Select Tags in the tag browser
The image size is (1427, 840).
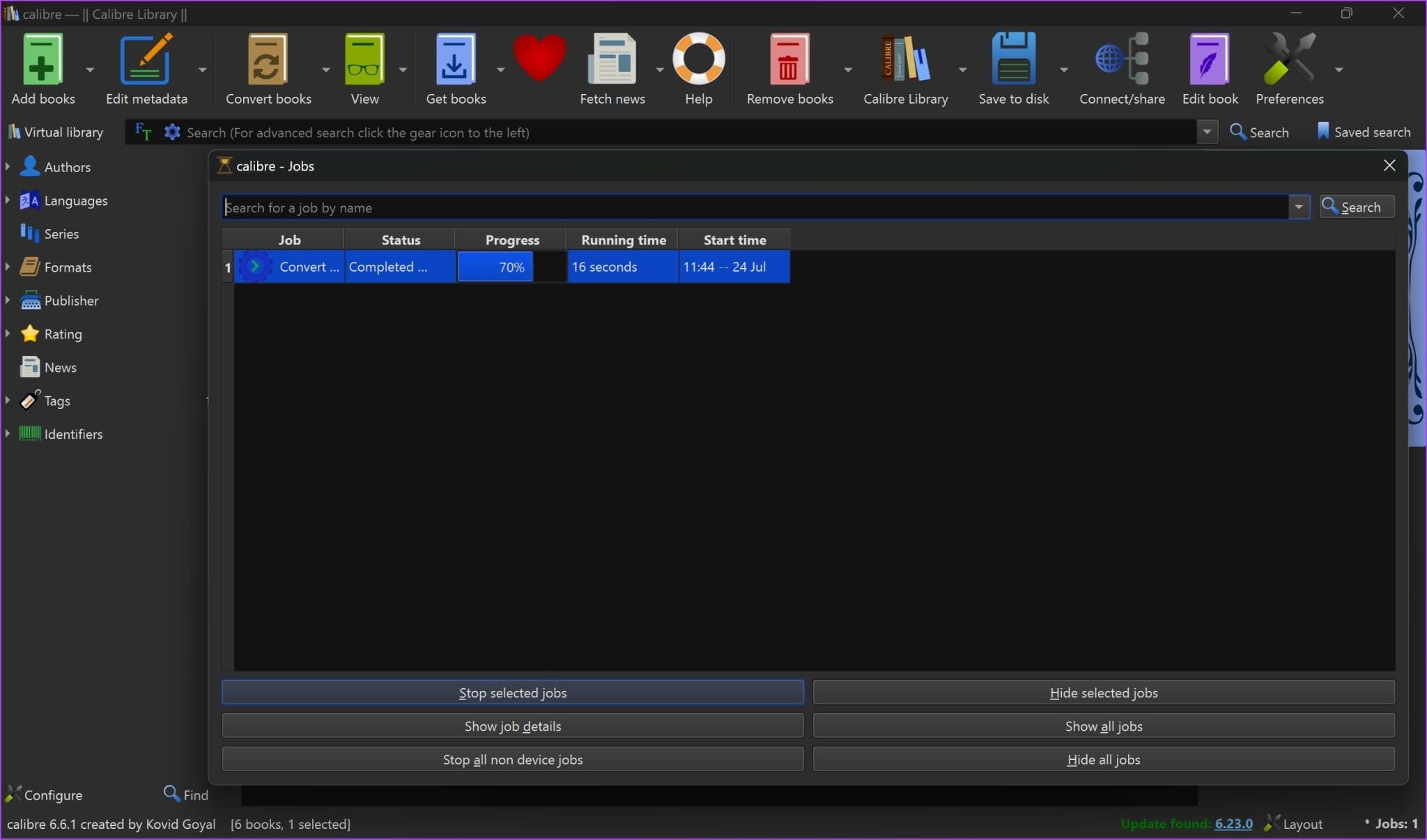[x=57, y=401]
